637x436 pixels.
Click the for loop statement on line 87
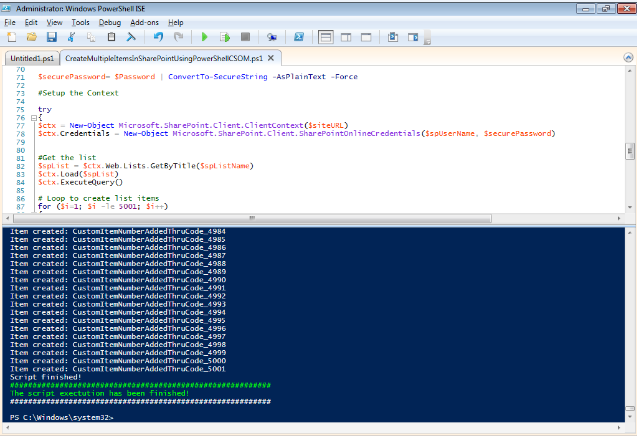click(103, 206)
